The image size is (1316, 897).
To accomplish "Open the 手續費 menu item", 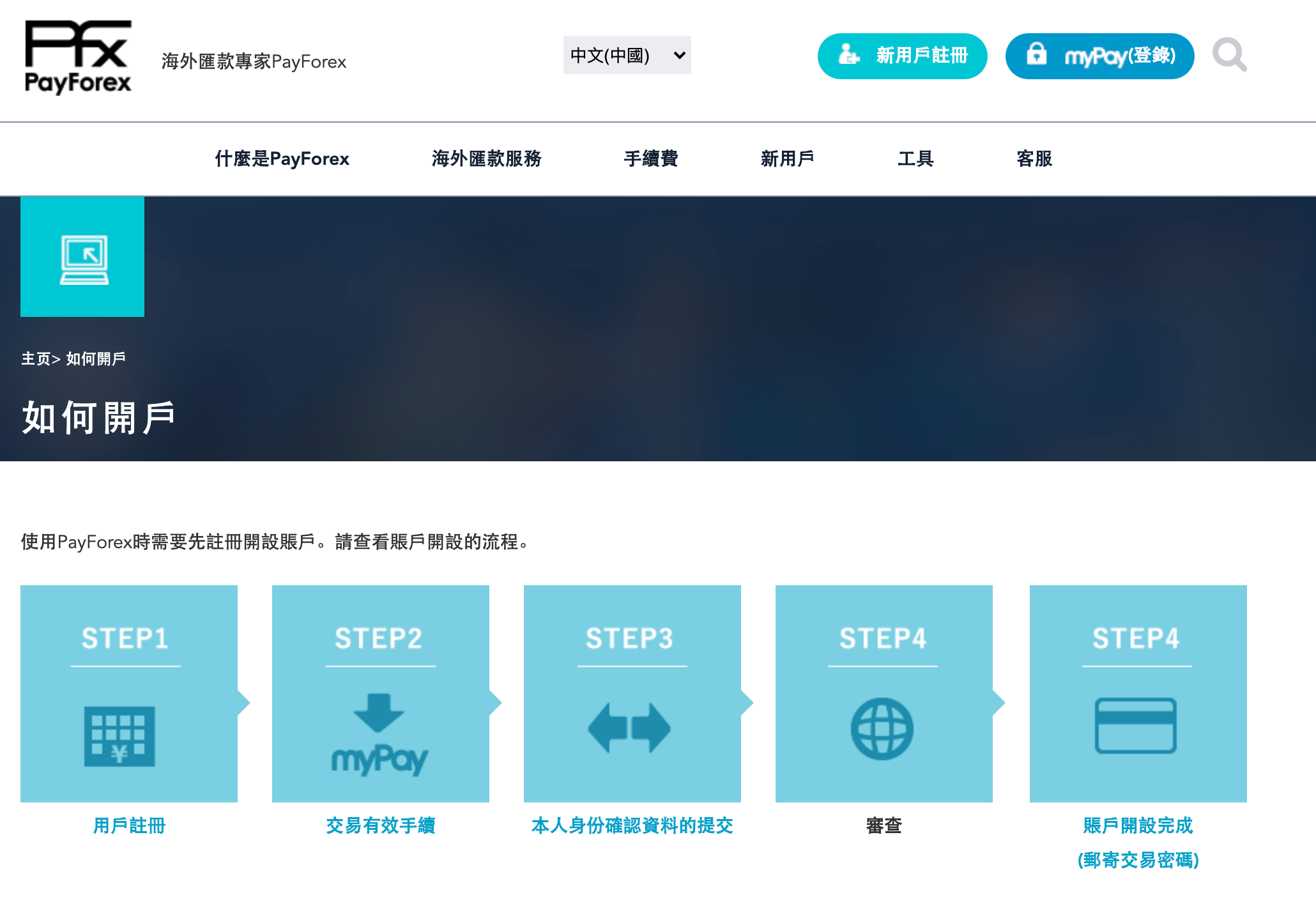I will (651, 158).
